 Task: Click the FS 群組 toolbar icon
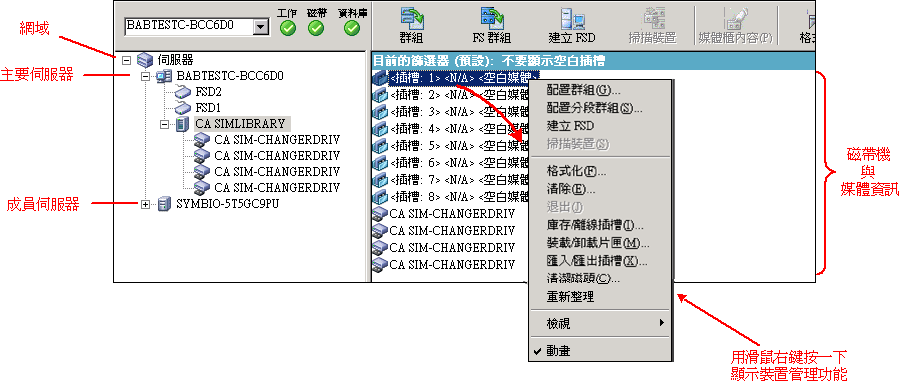[491, 18]
